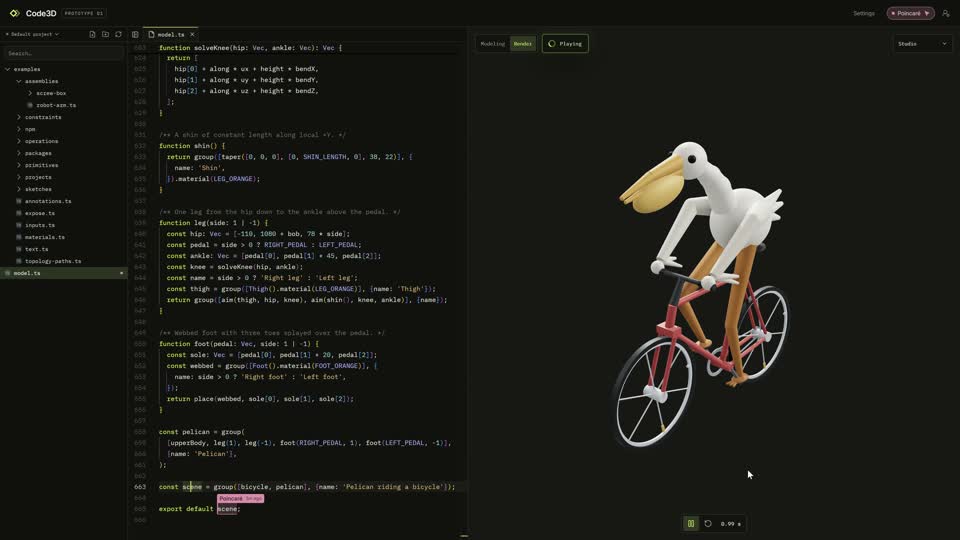This screenshot has height=540, width=960.
Task: Open inputs.ts in the file tree
Action: click(40, 225)
